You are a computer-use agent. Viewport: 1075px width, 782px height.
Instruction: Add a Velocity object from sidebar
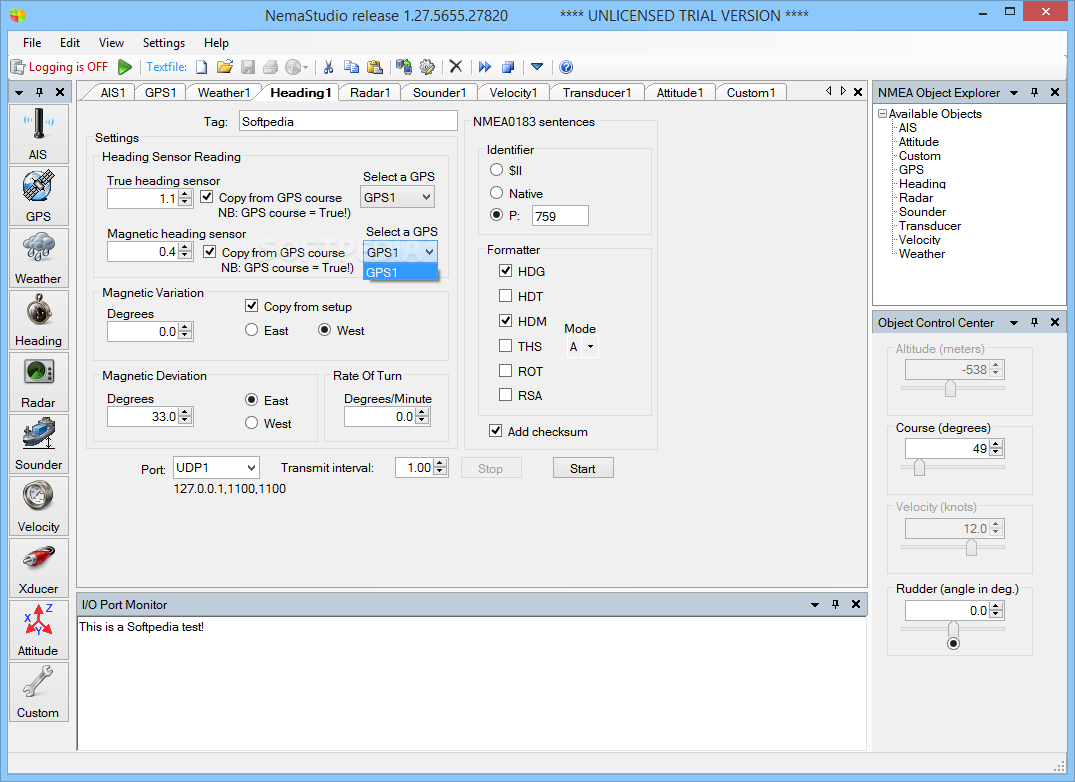pyautogui.click(x=38, y=506)
